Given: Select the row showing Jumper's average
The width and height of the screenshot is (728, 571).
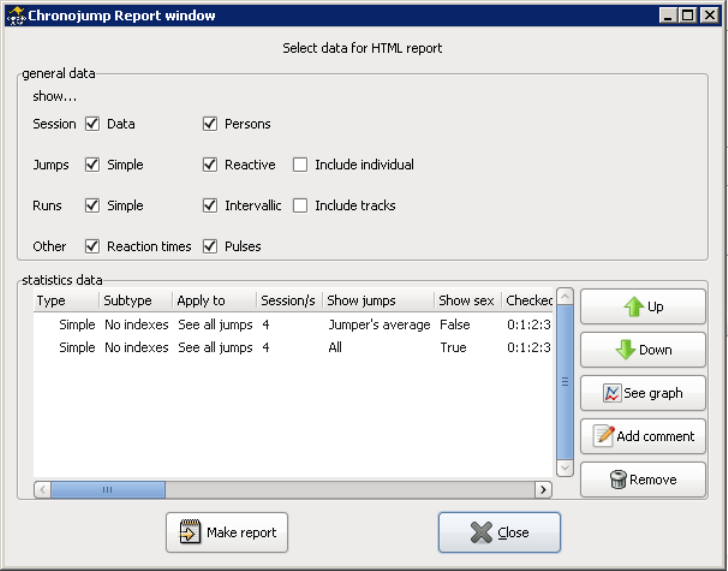Looking at the screenshot, I should tap(293, 324).
